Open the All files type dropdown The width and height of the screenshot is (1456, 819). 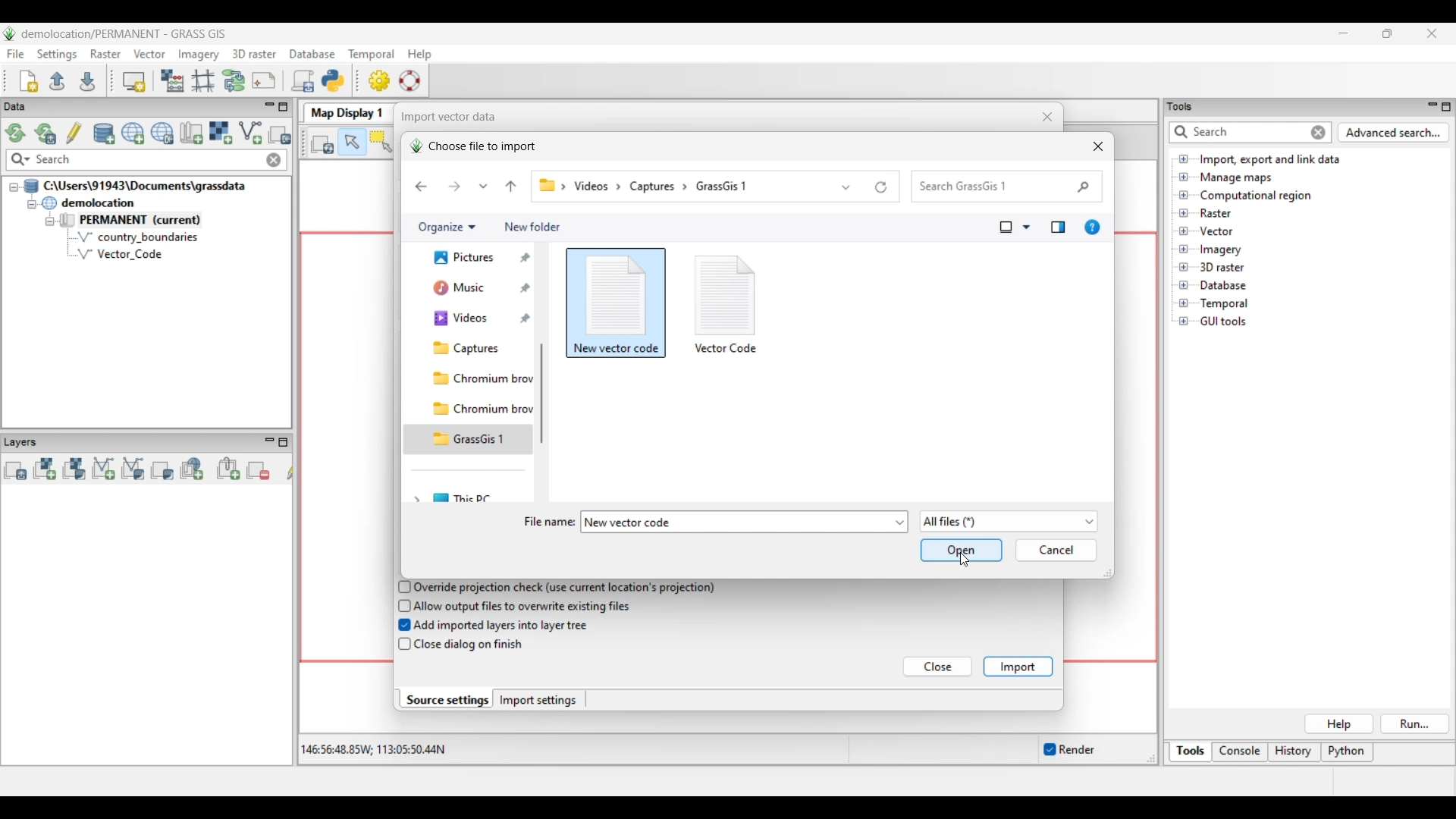click(1009, 522)
